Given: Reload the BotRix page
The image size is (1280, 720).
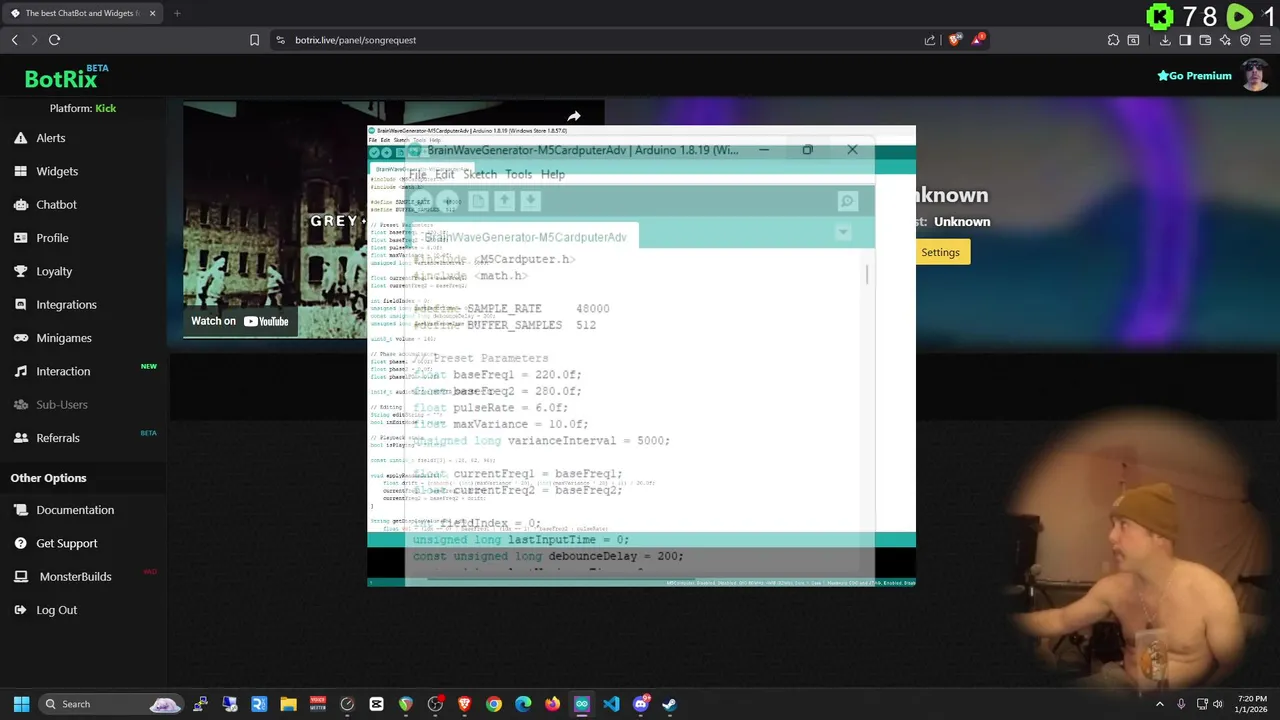Looking at the screenshot, I should 54,40.
